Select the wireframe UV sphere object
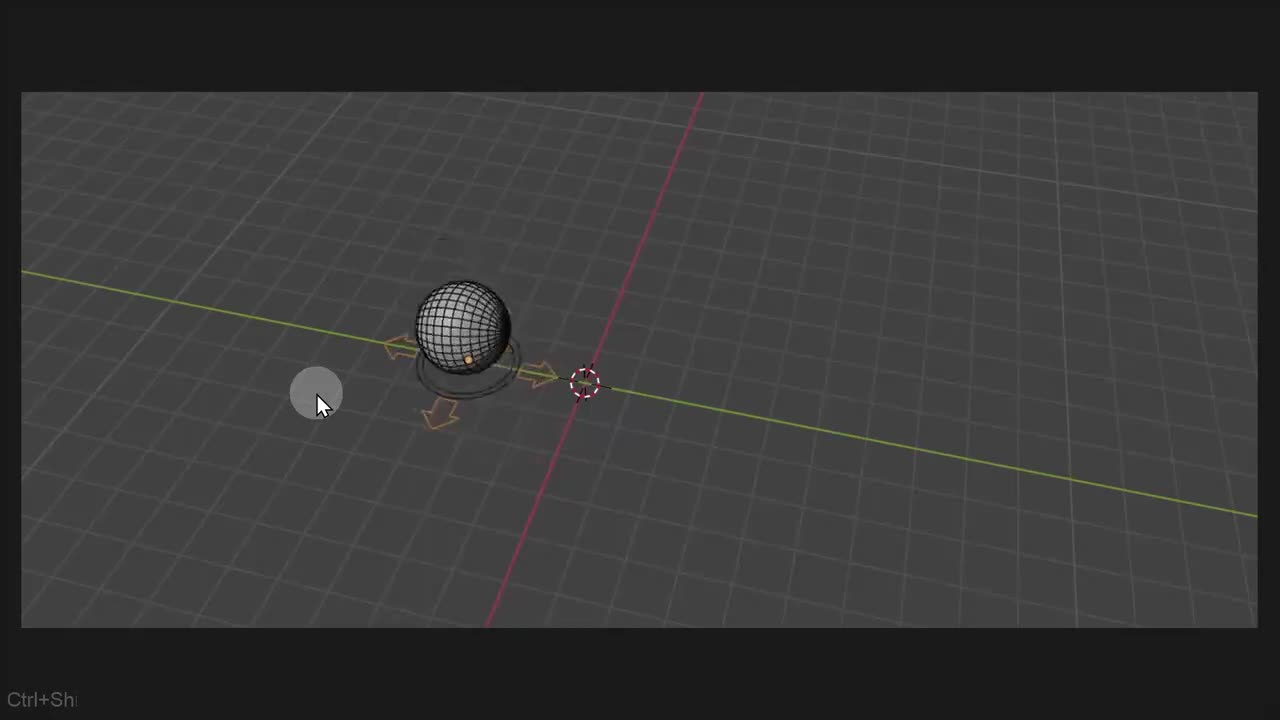 pyautogui.click(x=463, y=326)
